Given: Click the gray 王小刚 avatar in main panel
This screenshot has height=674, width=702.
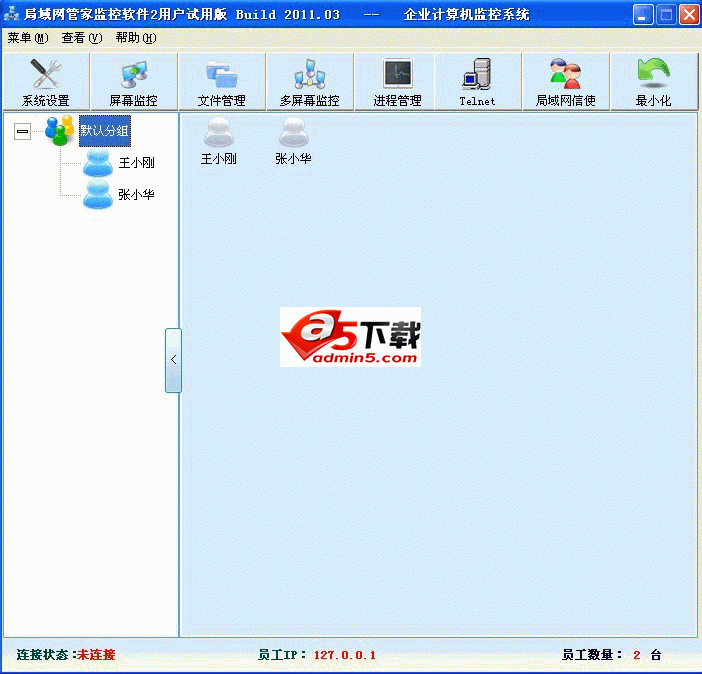Looking at the screenshot, I should (x=218, y=132).
